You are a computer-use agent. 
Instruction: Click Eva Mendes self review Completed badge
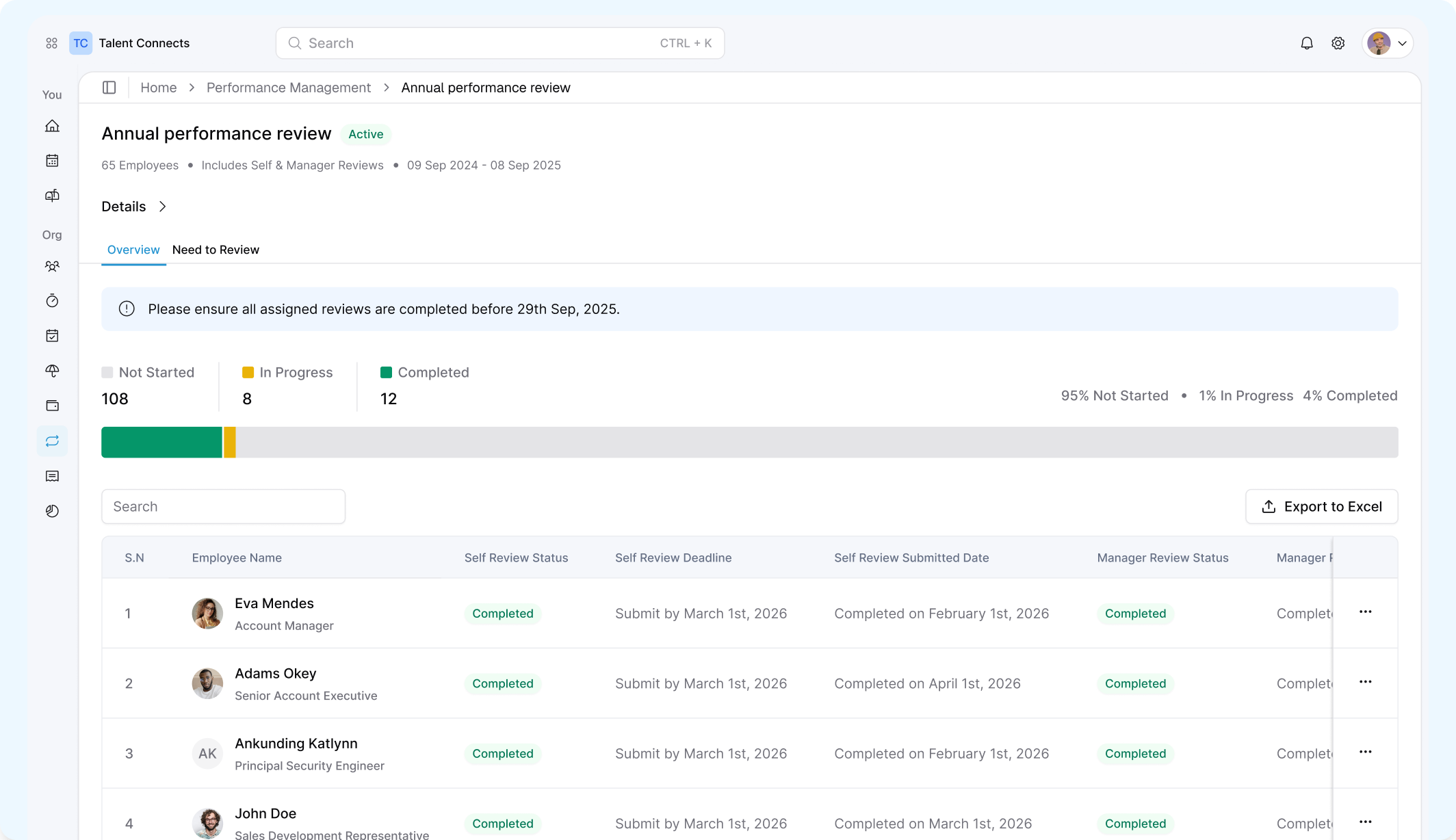click(x=503, y=614)
